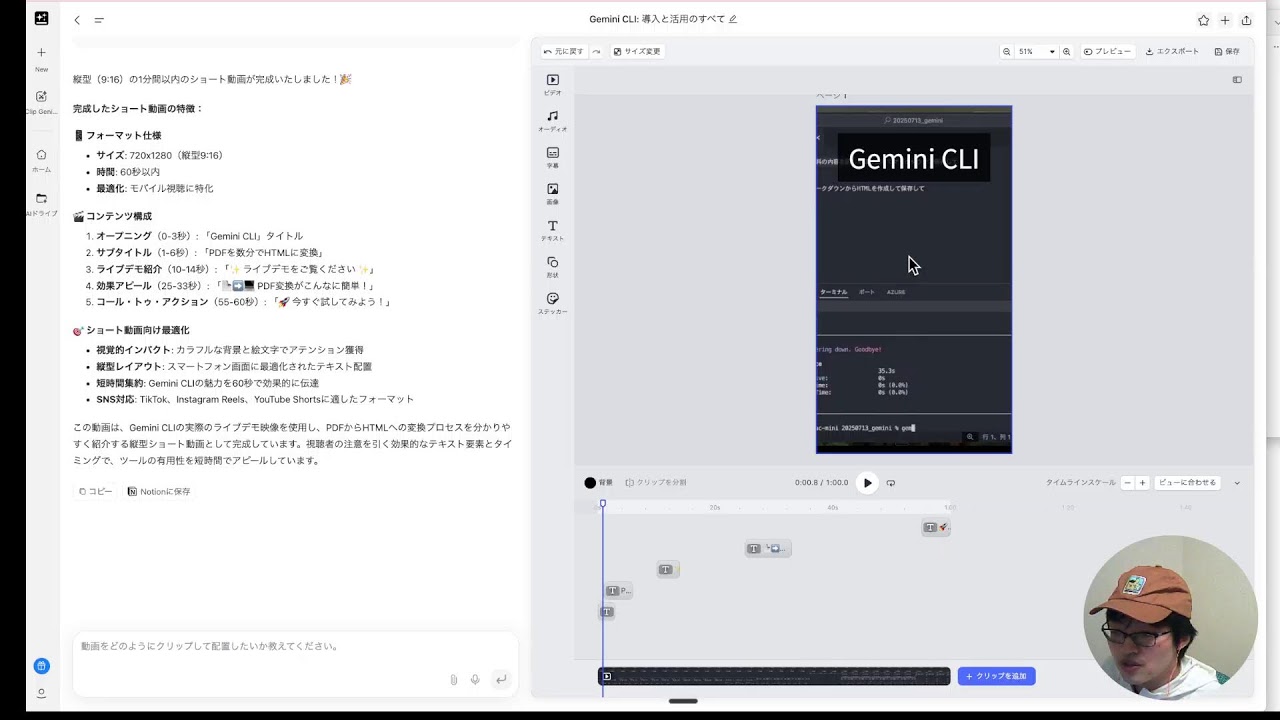Play the video timeline

[x=867, y=483]
